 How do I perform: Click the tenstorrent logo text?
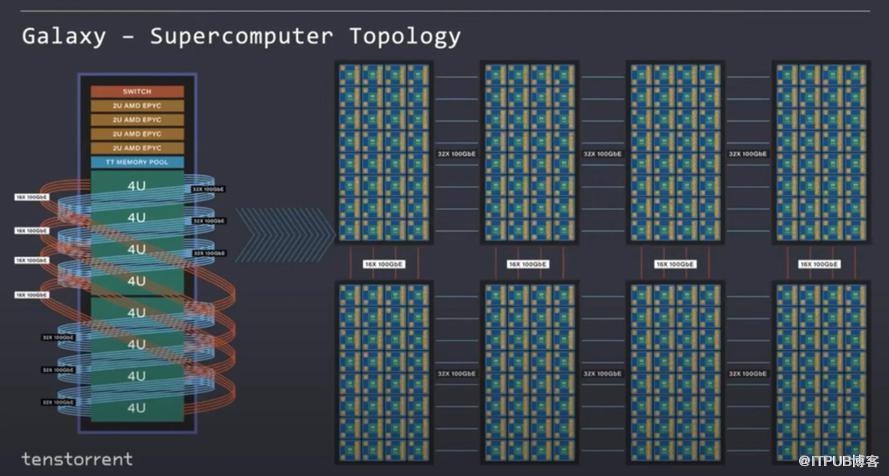[77, 458]
